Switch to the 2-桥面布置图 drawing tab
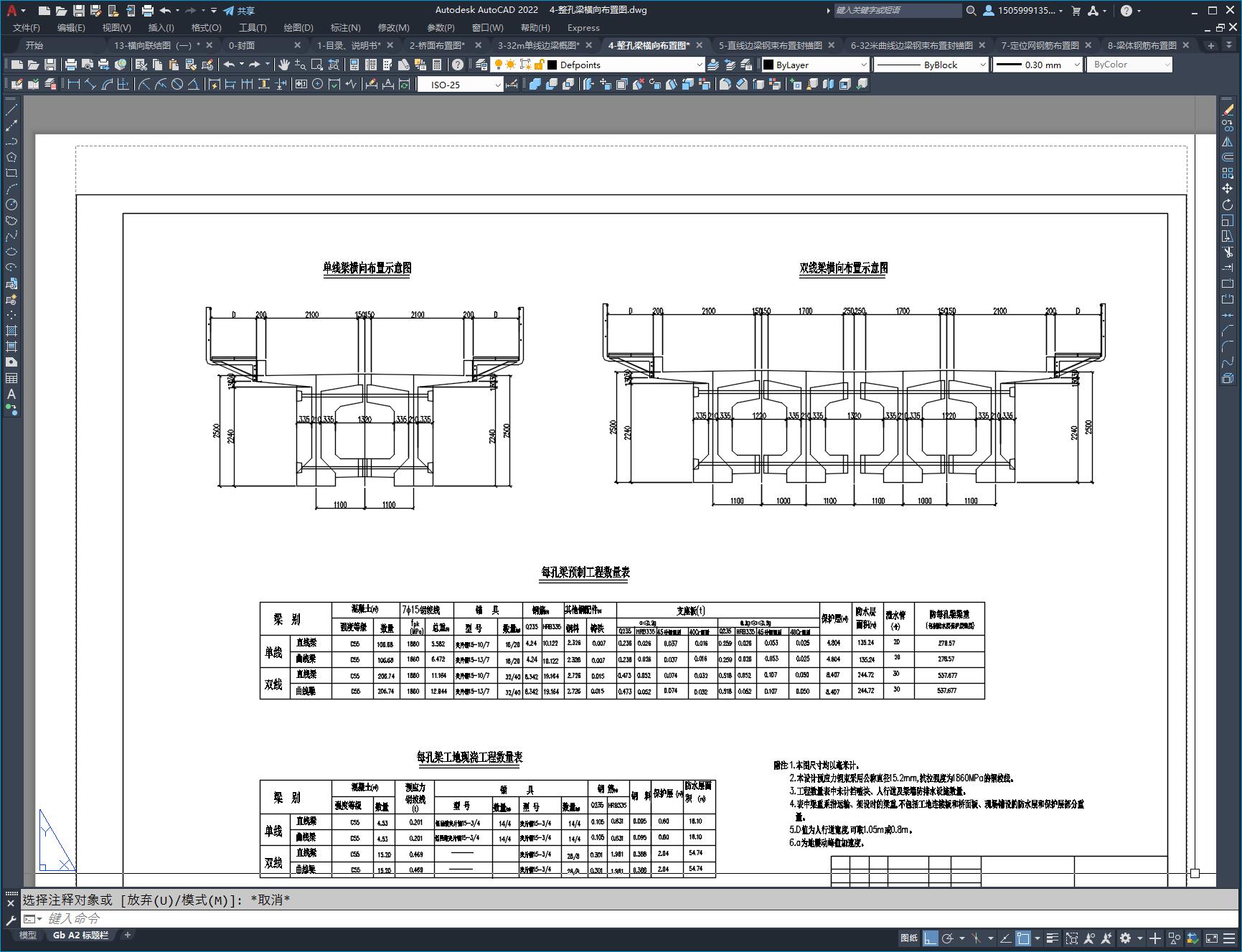Viewport: 1242px width, 952px height. click(437, 44)
